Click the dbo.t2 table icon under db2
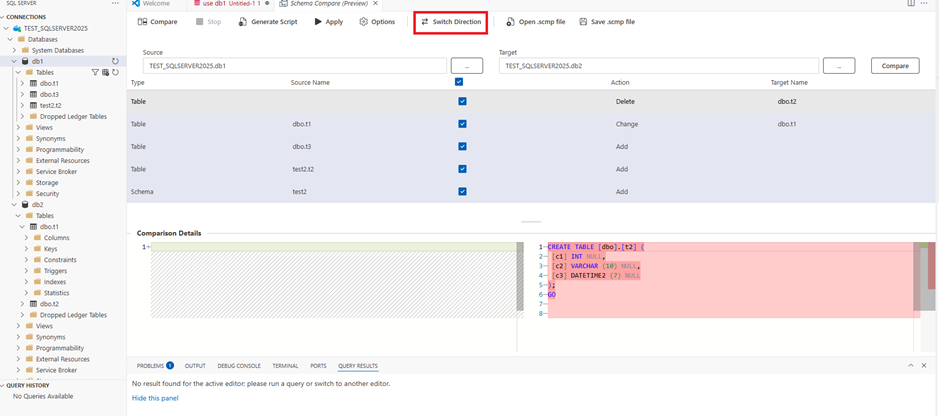 click(34, 304)
